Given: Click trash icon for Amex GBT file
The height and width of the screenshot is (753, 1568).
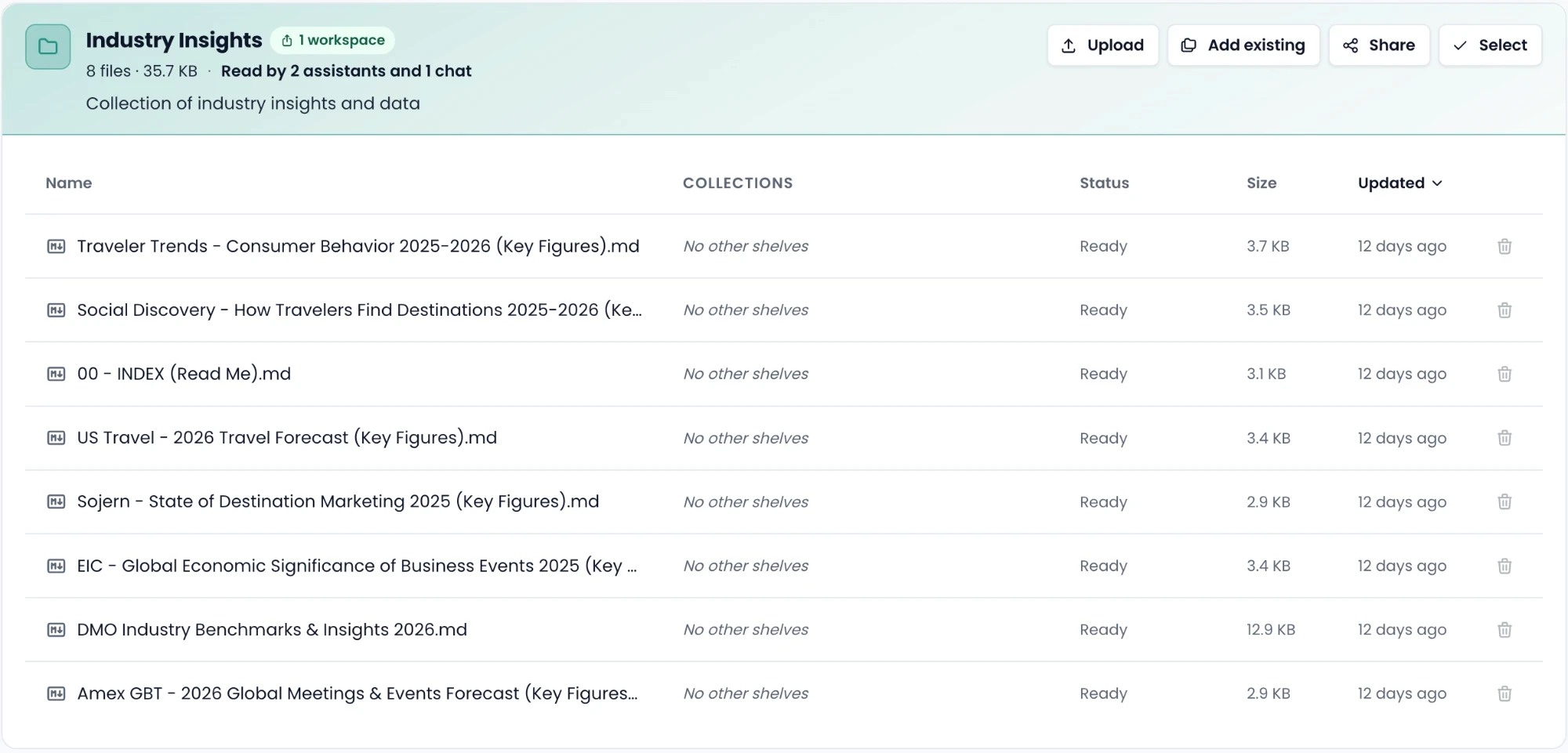Looking at the screenshot, I should pos(1504,693).
